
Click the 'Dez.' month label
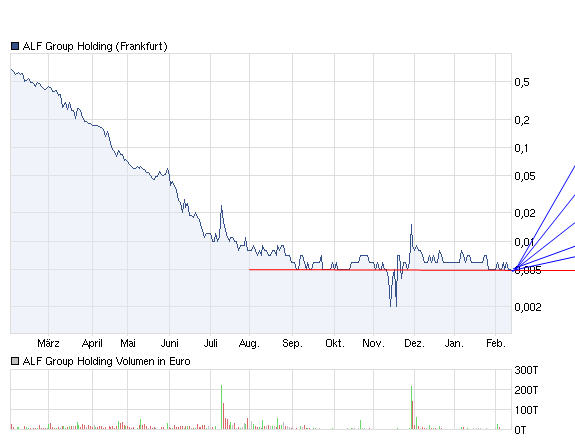pyautogui.click(x=414, y=344)
